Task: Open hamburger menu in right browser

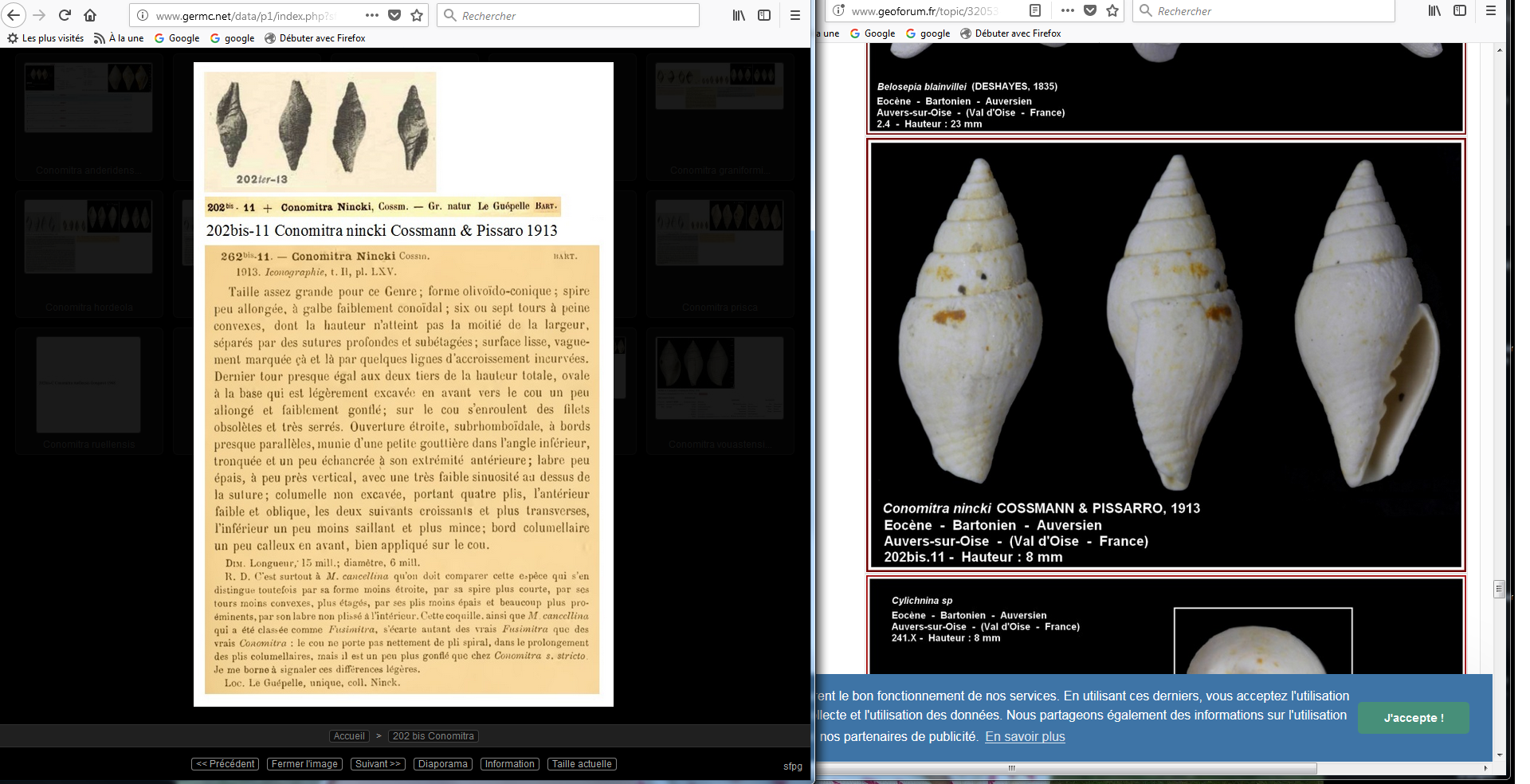Action: coord(1491,10)
